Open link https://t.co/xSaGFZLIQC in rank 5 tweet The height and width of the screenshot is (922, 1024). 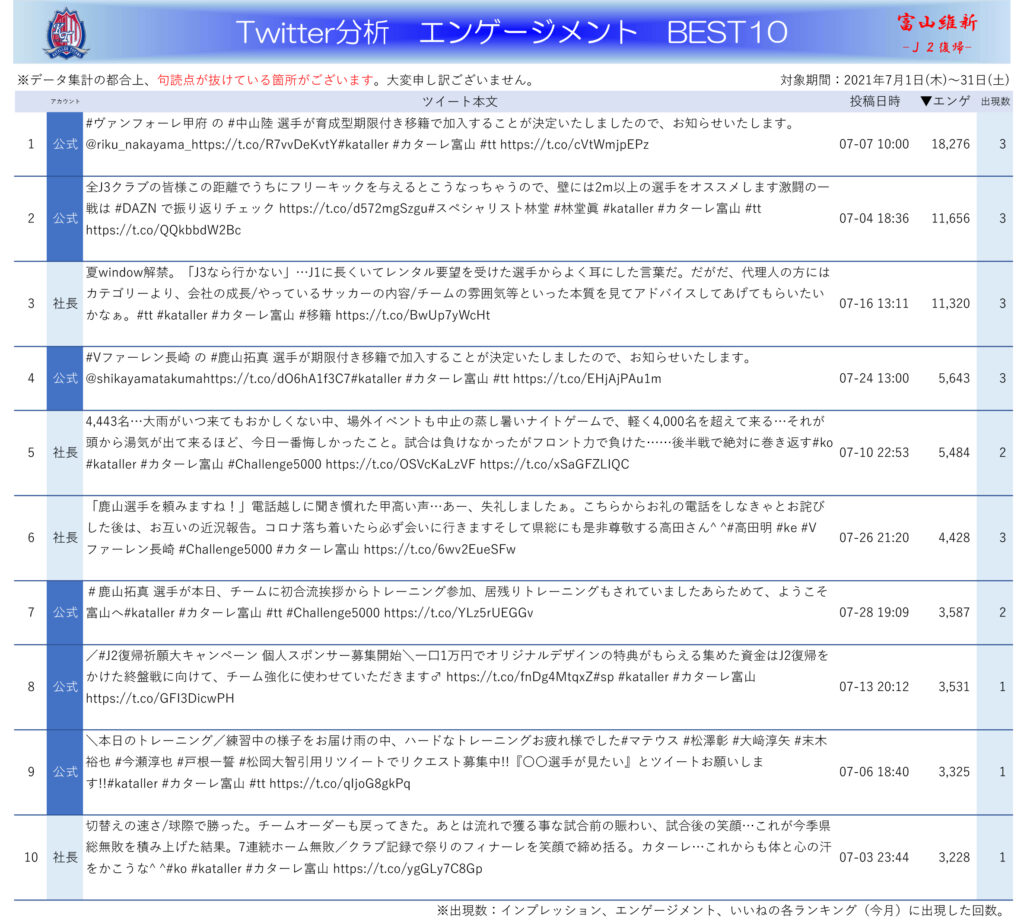[x=554, y=464]
